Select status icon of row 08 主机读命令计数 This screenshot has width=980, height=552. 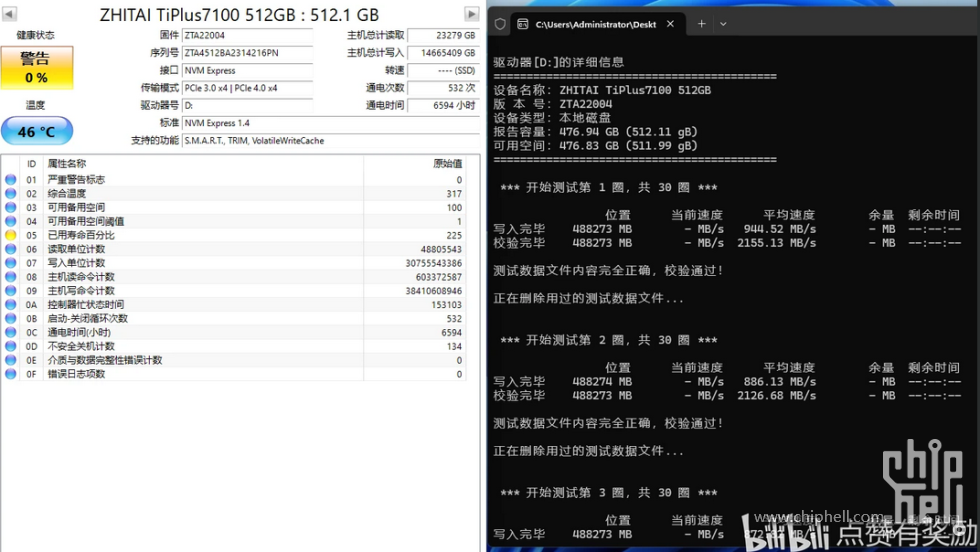11,276
